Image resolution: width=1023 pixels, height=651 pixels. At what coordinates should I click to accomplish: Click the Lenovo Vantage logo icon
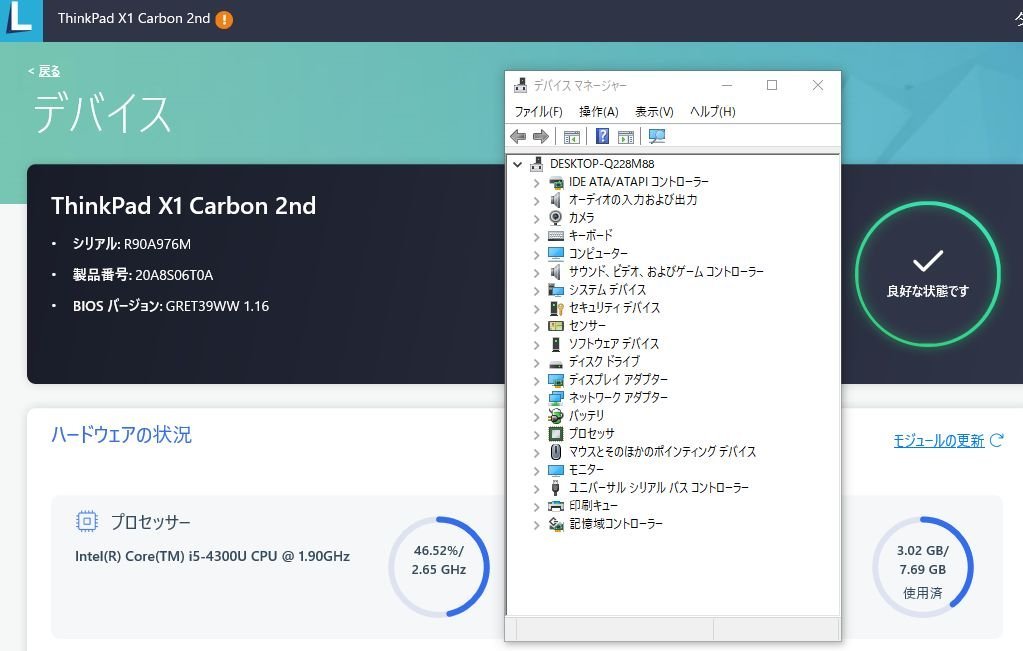(21, 20)
